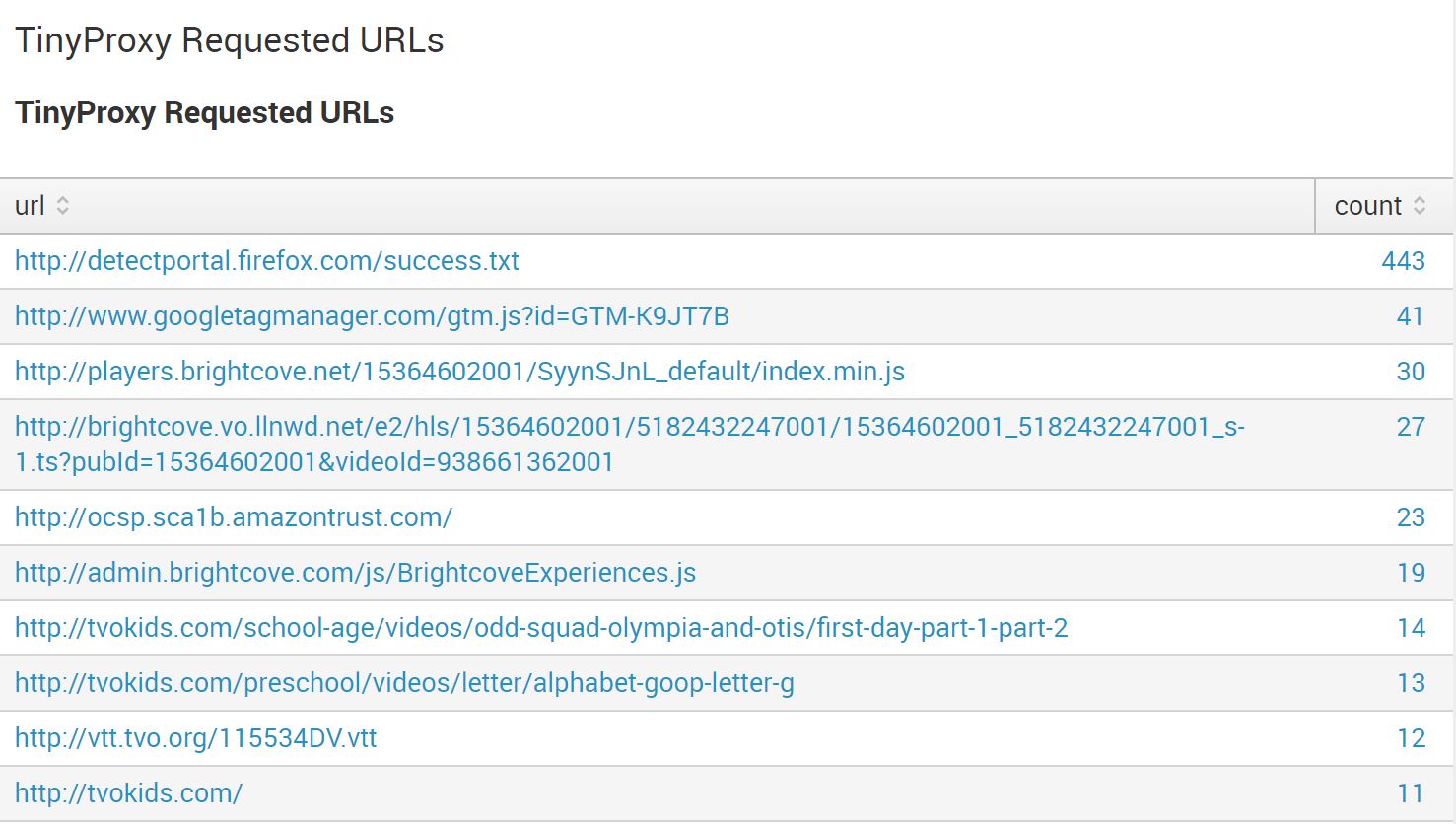Screen dimensions: 1456x824
Task: Click the url column header
Action: [x=30, y=206]
